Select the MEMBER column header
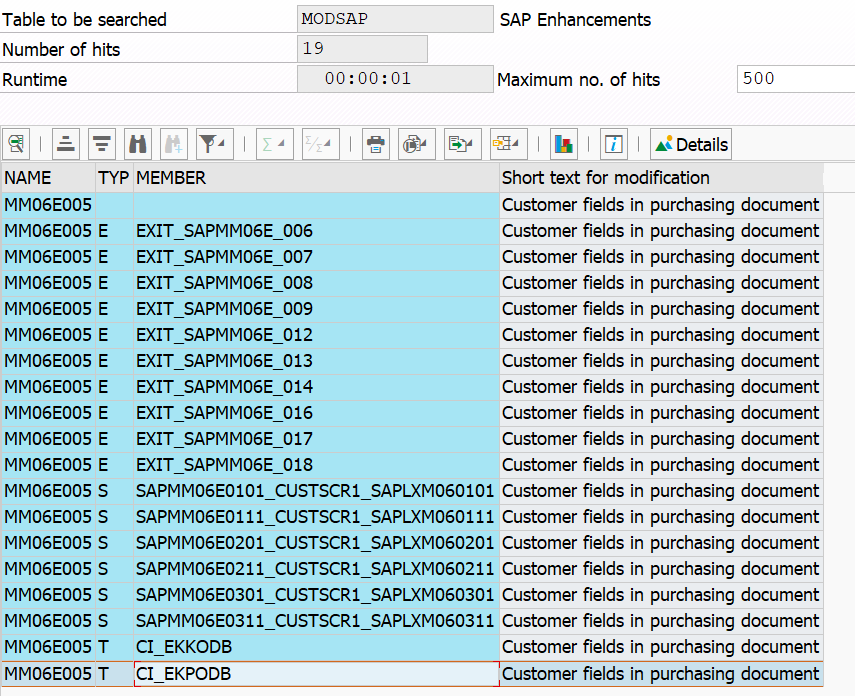The height and width of the screenshot is (696, 855). 316,178
